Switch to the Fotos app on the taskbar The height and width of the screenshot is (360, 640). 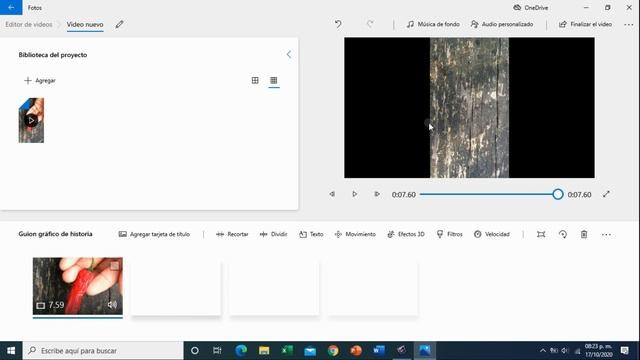click(x=424, y=351)
